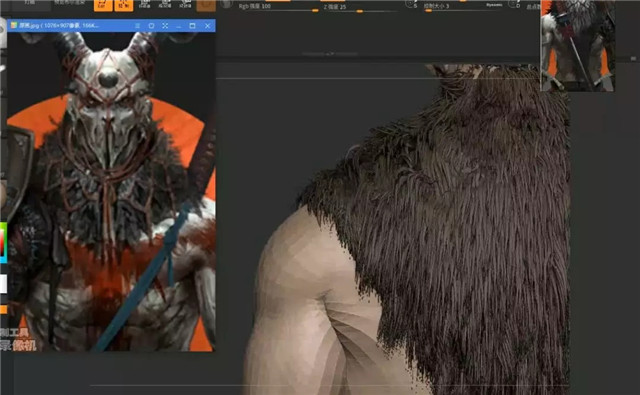Minimize the image viewer window

click(x=179, y=26)
